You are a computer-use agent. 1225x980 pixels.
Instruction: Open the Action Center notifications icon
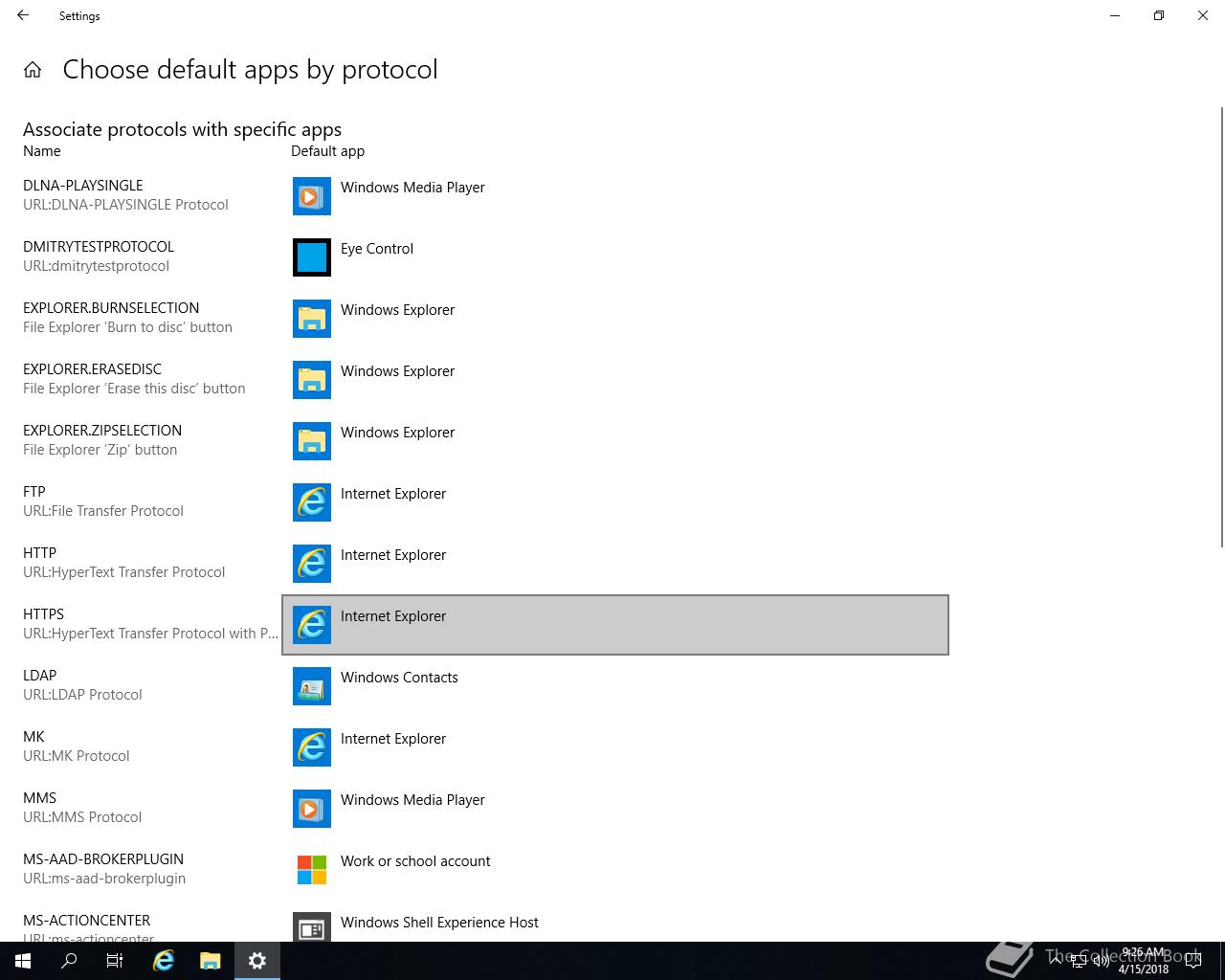1193,961
